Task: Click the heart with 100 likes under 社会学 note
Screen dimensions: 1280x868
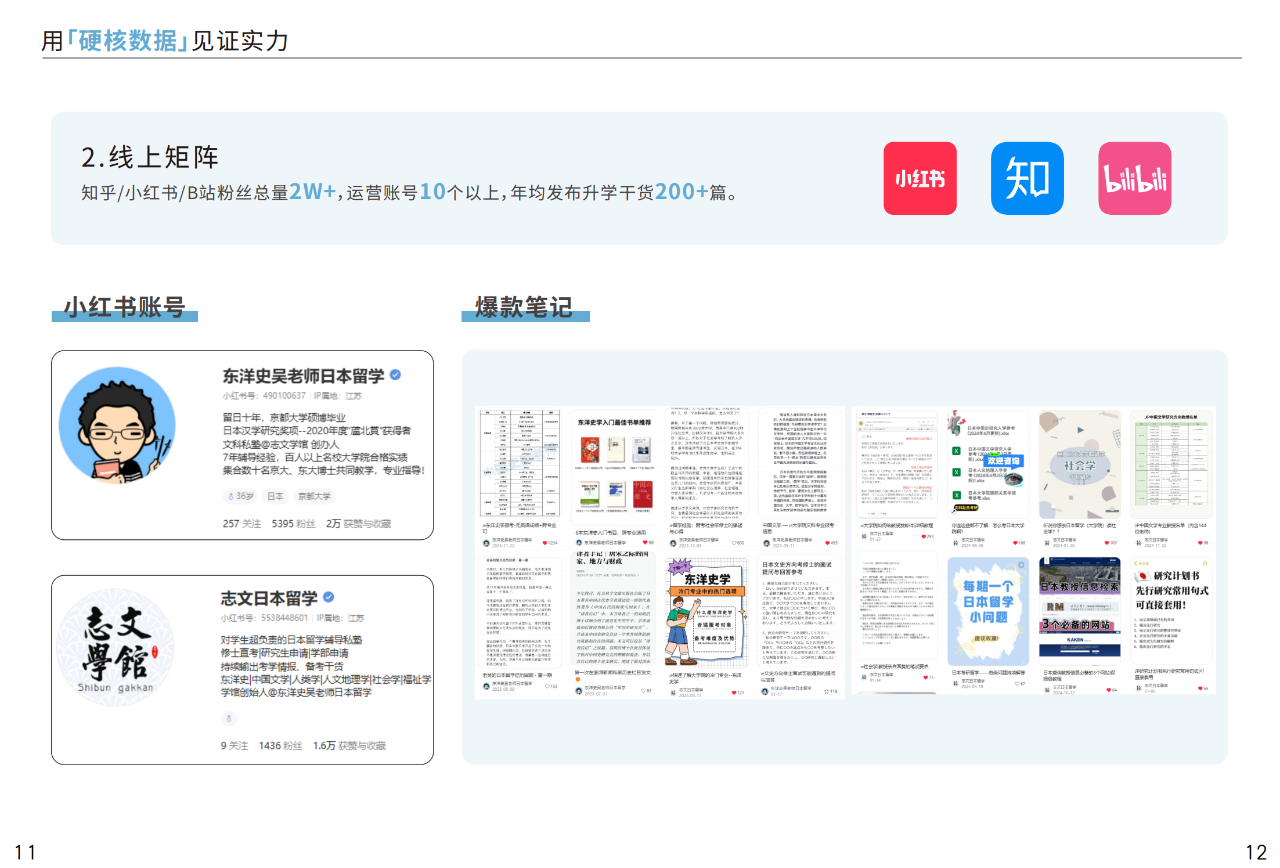Action: click(x=1106, y=543)
